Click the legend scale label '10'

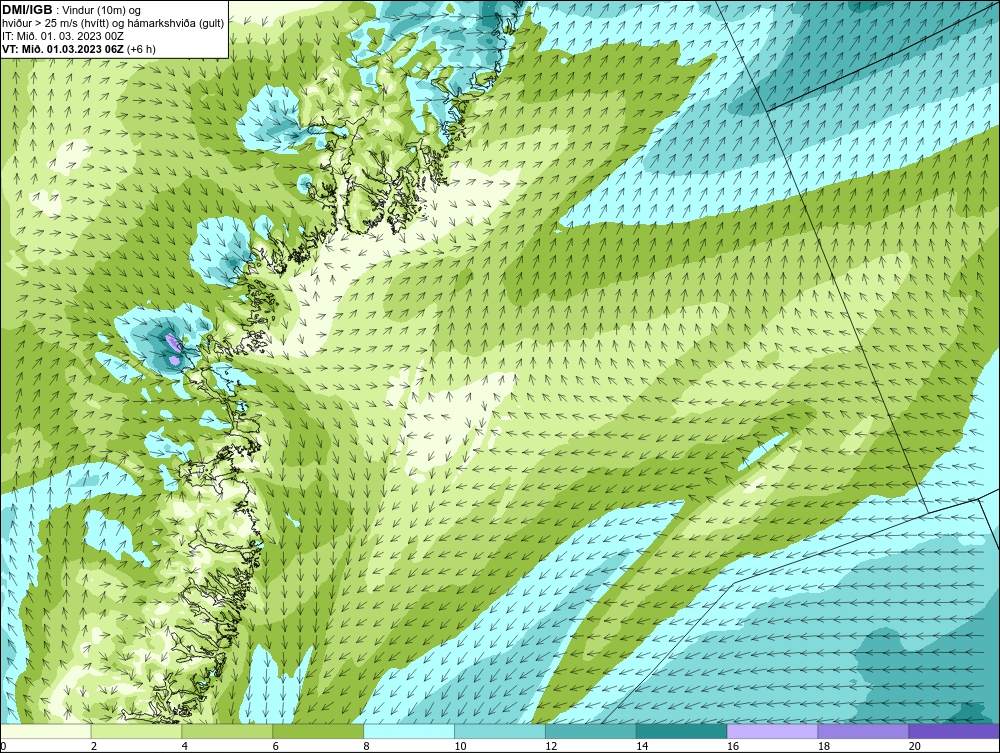[x=460, y=746]
